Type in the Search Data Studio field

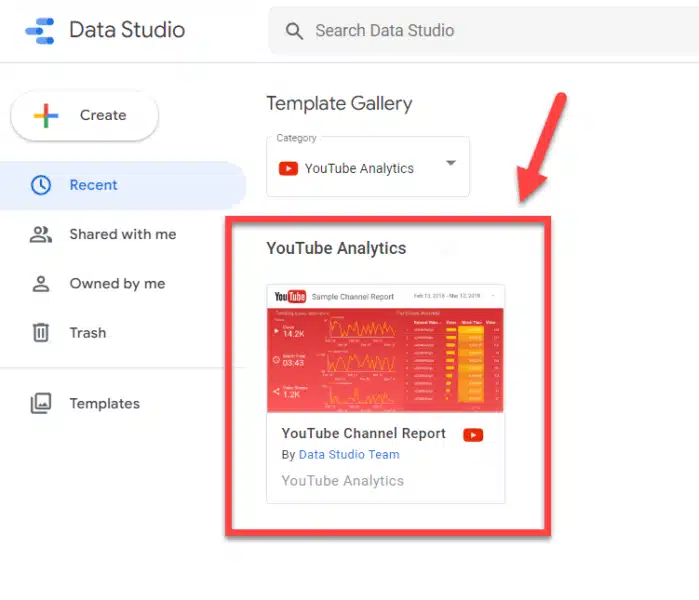[x=480, y=31]
